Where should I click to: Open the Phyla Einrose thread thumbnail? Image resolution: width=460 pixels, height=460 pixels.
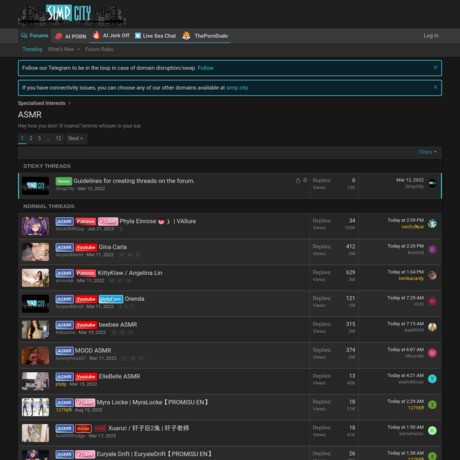35,226
